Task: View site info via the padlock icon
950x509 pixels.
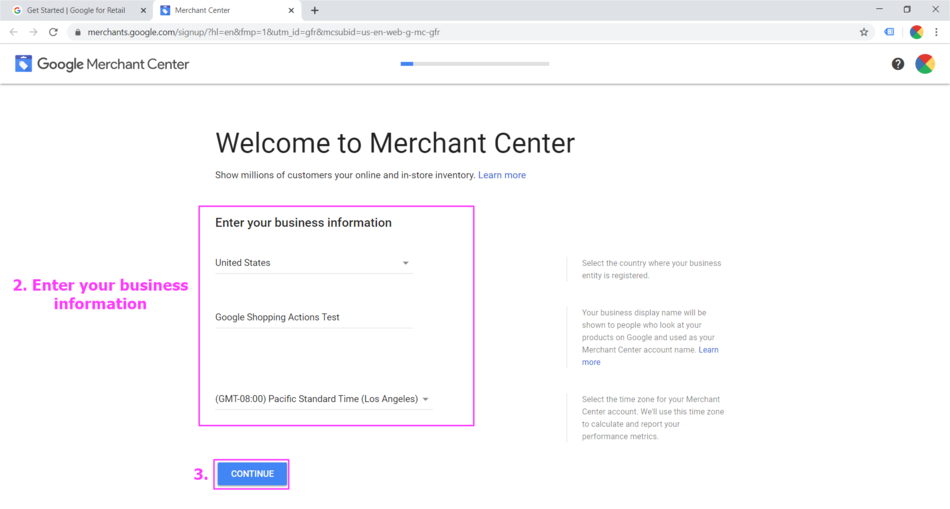Action: [x=78, y=32]
